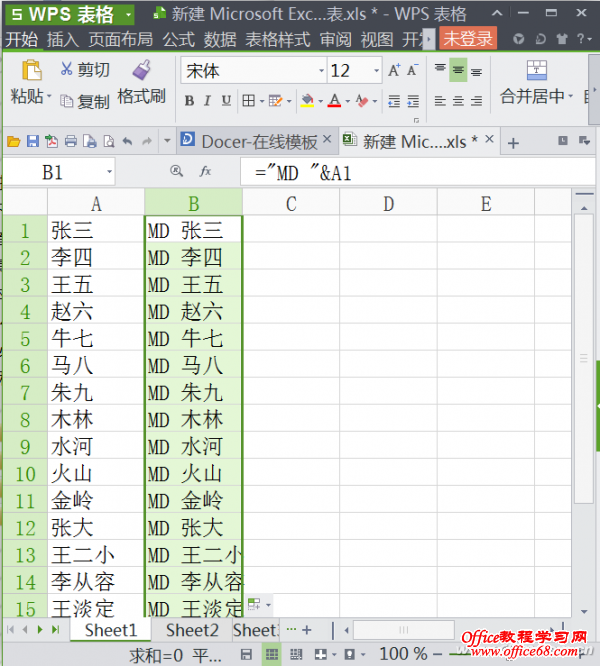The image size is (600, 666).
Task: Open file with folder icon
Action: coord(14,141)
